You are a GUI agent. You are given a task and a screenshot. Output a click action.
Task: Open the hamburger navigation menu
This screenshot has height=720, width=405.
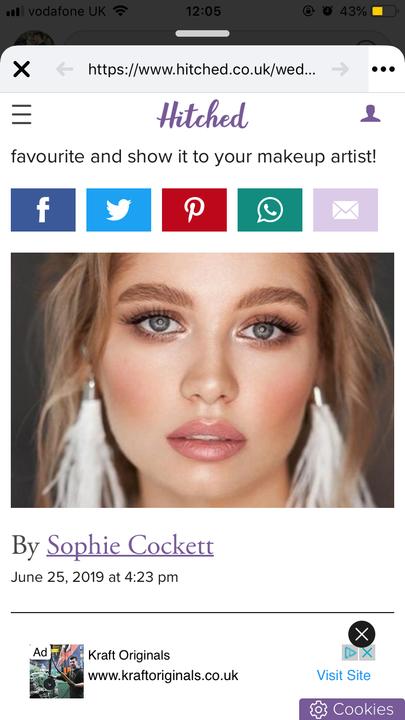(x=22, y=114)
